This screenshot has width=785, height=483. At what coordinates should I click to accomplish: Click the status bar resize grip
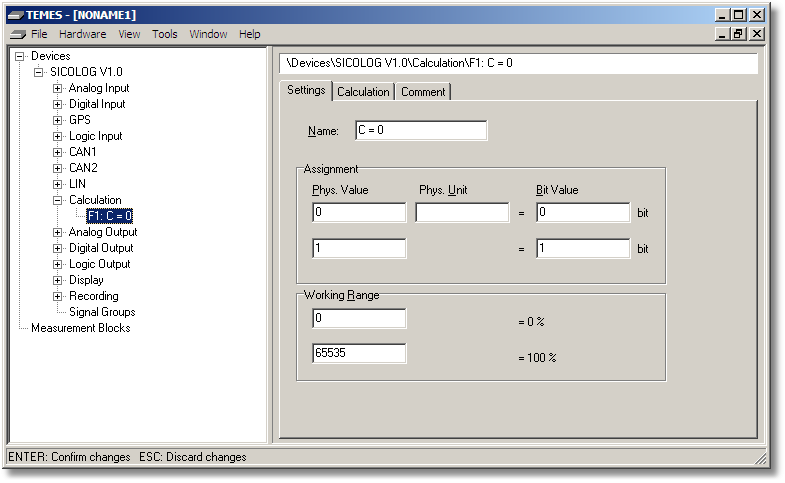760,457
